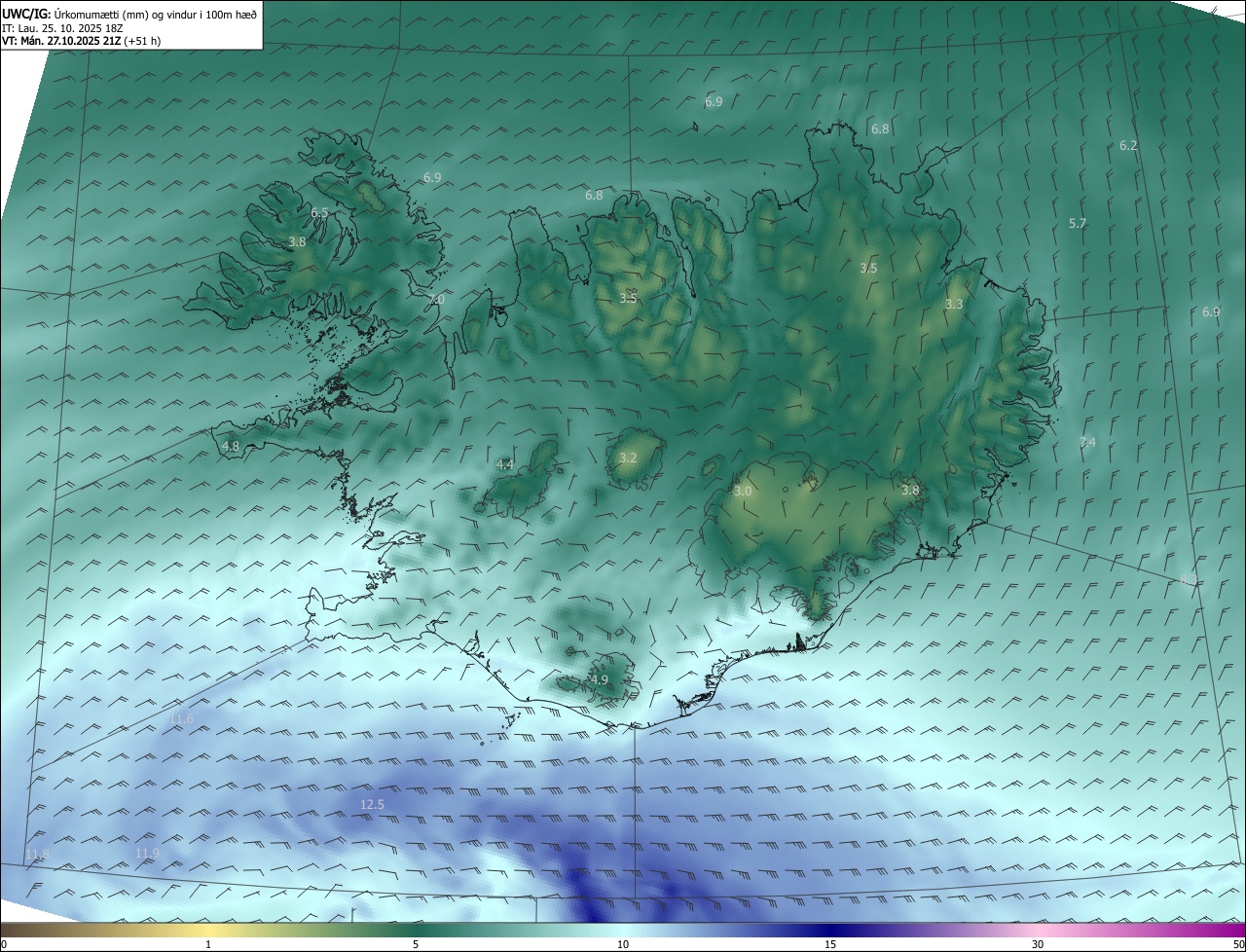Click the colorbar tick label 50
Image resolution: width=1246 pixels, height=952 pixels.
[x=1238, y=944]
